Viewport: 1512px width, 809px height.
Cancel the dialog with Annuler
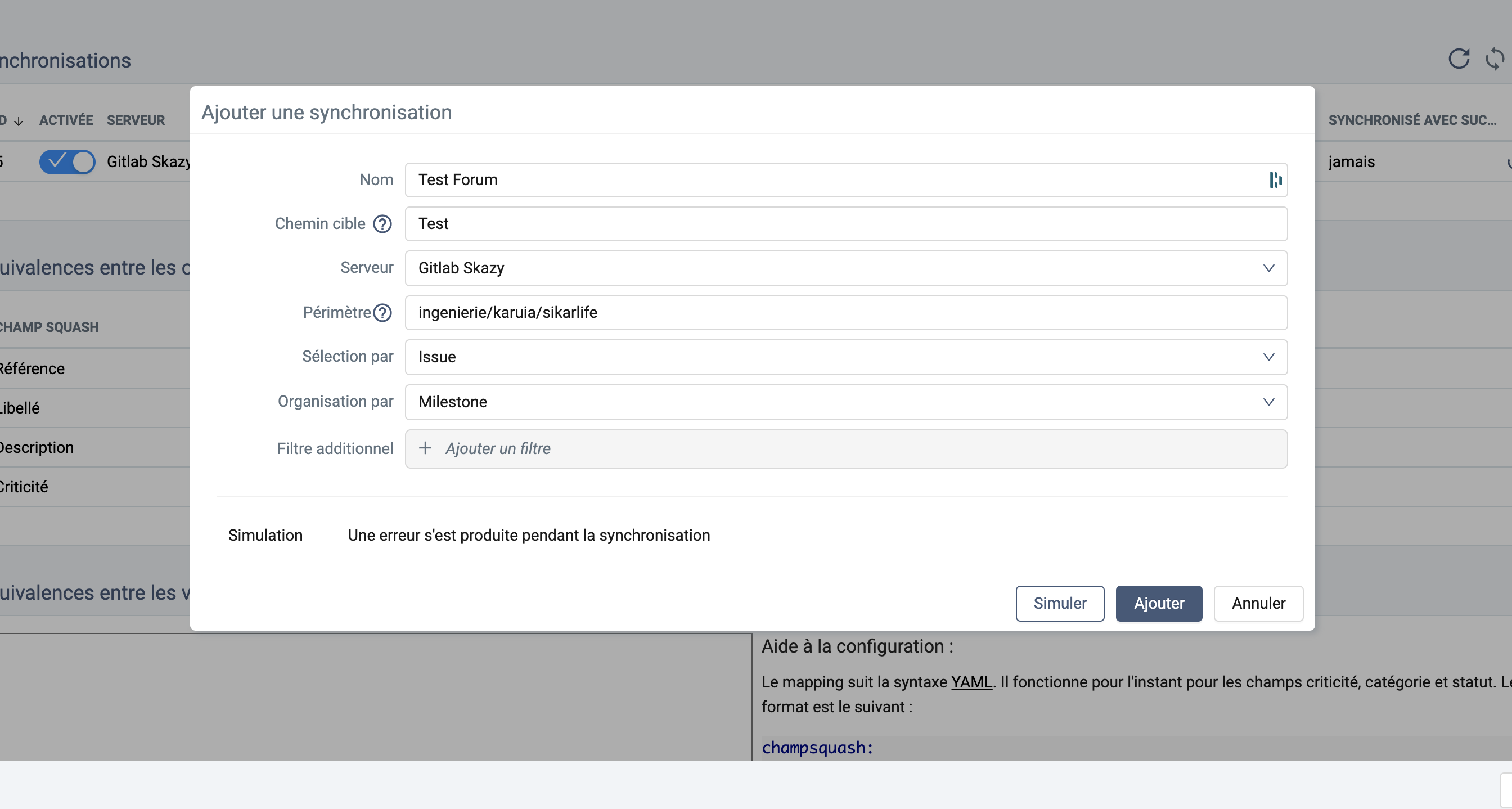1258,603
